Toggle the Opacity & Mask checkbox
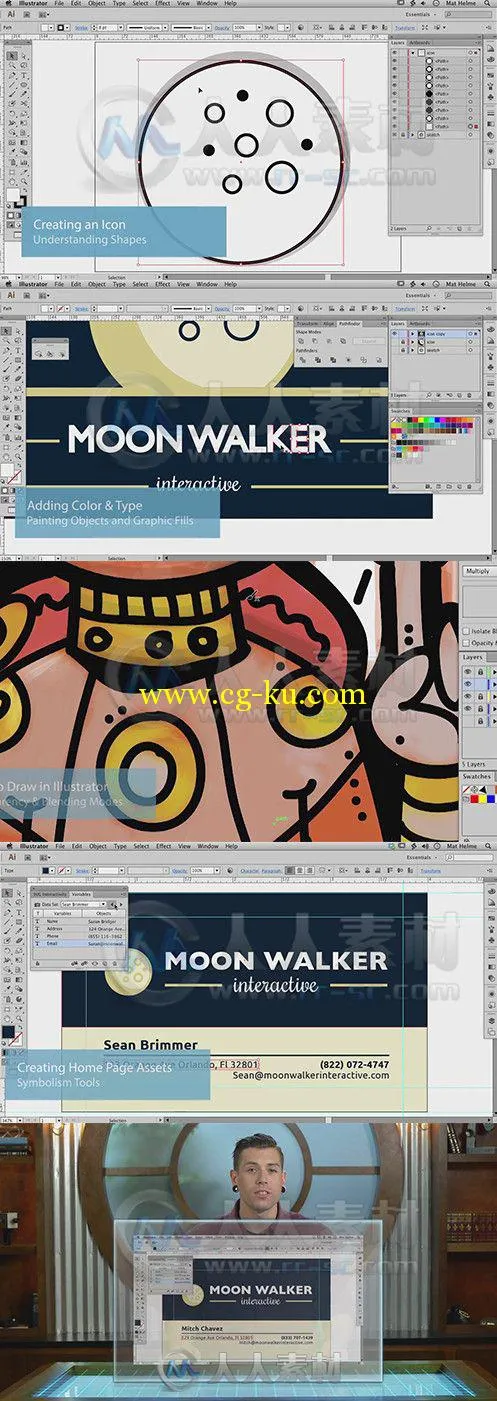The height and width of the screenshot is (1401, 497). (467, 644)
